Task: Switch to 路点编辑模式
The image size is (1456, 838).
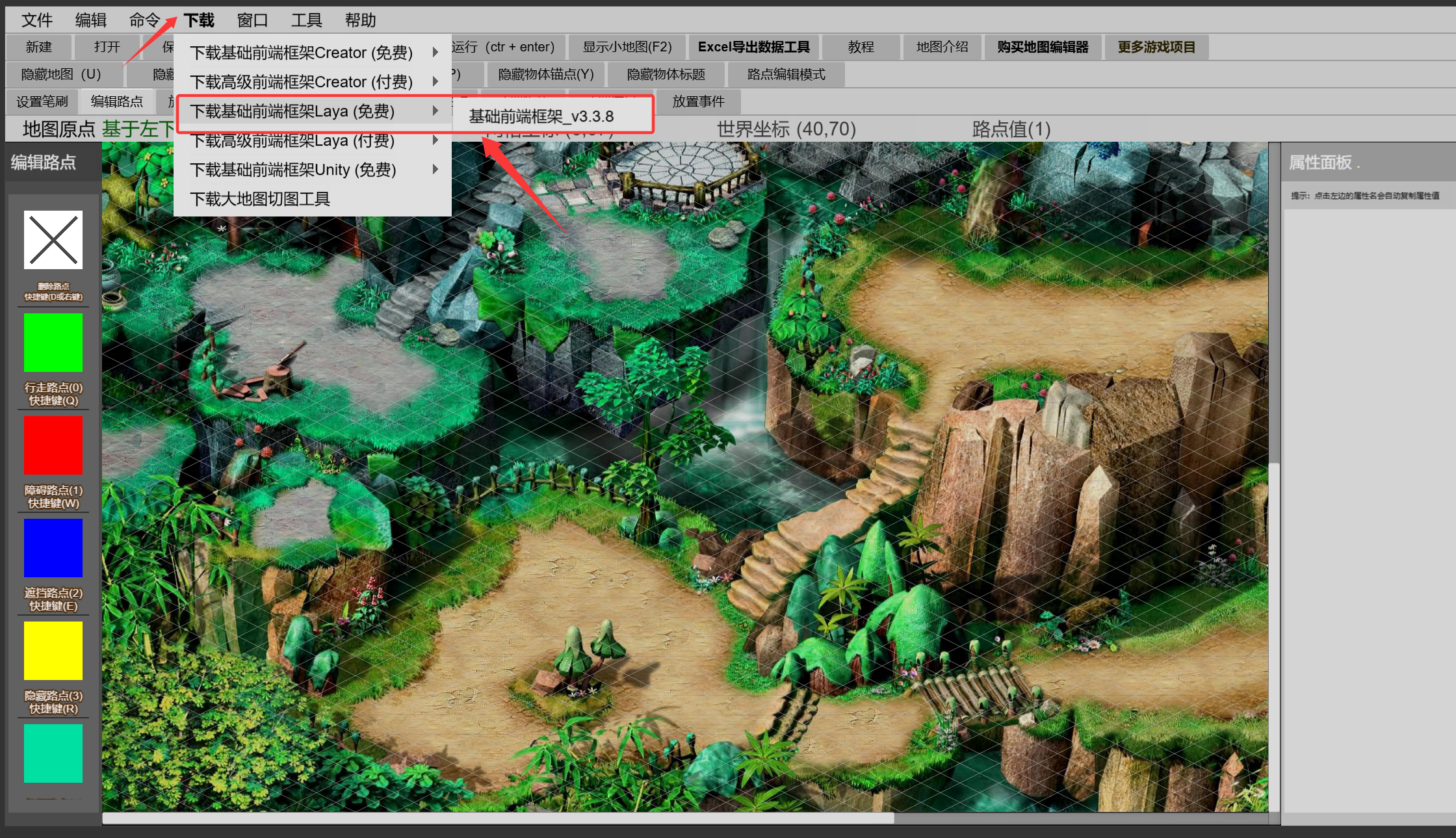Action: (x=786, y=74)
